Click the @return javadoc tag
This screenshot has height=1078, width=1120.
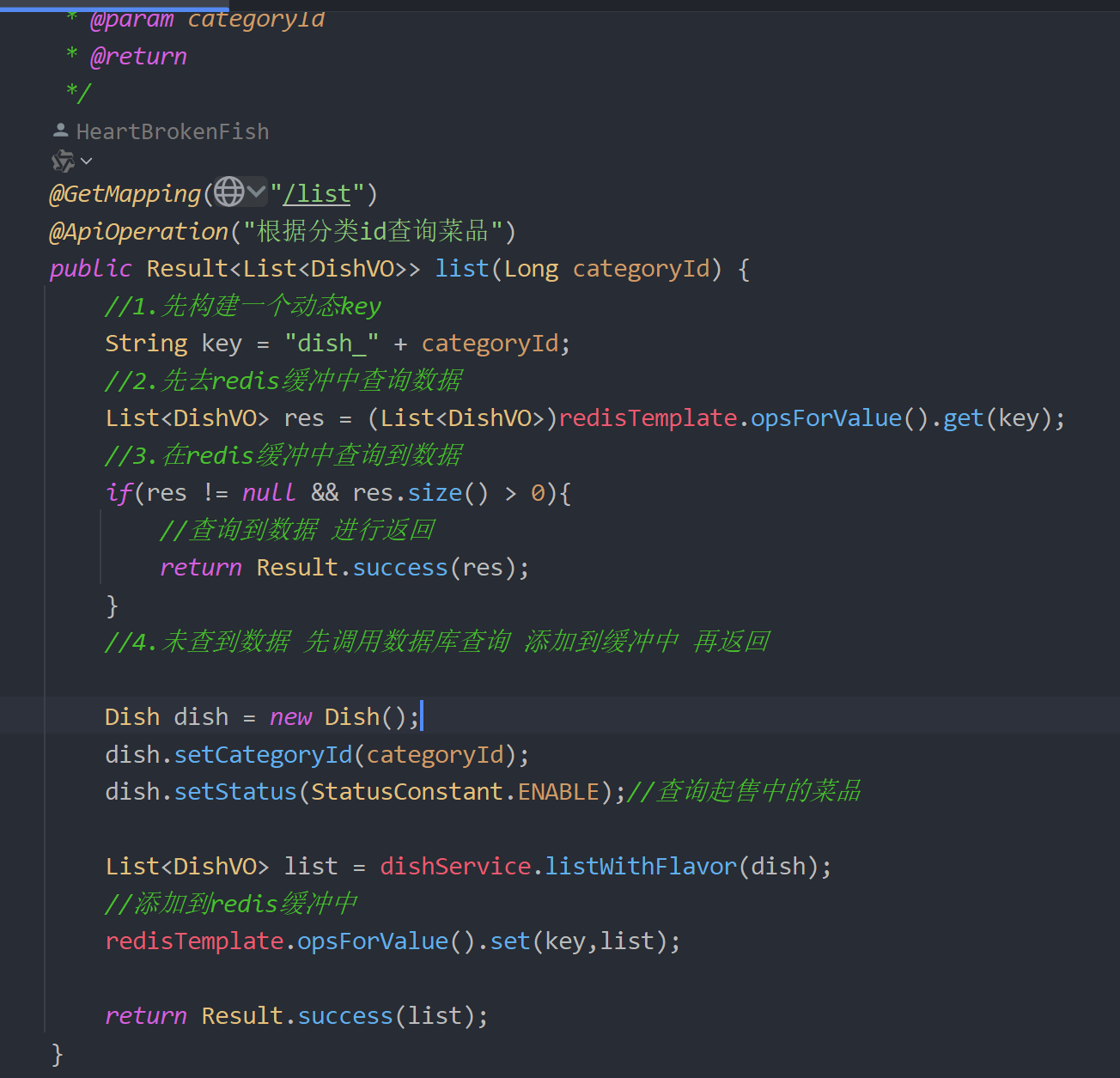138,57
